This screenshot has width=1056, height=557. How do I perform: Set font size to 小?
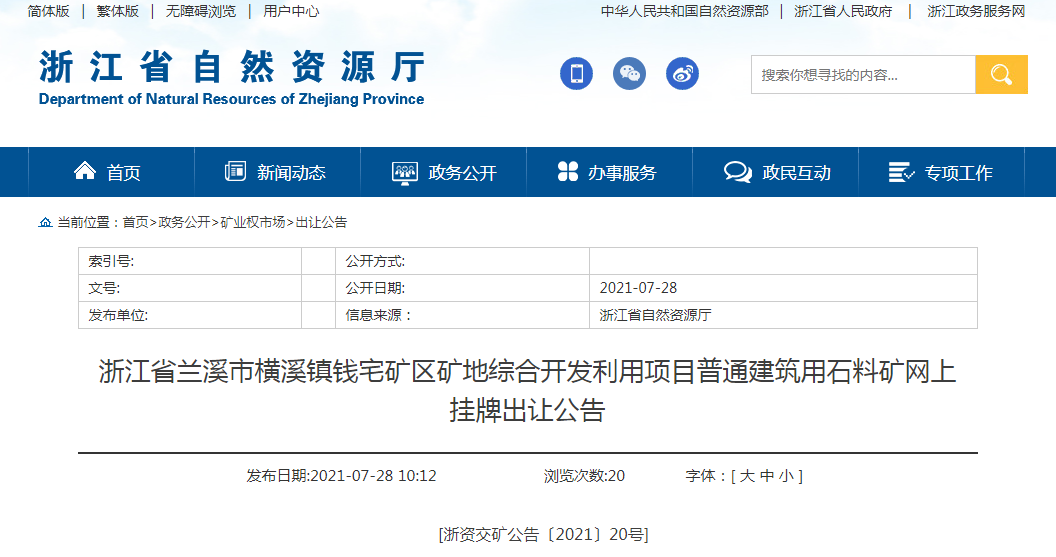coord(786,476)
